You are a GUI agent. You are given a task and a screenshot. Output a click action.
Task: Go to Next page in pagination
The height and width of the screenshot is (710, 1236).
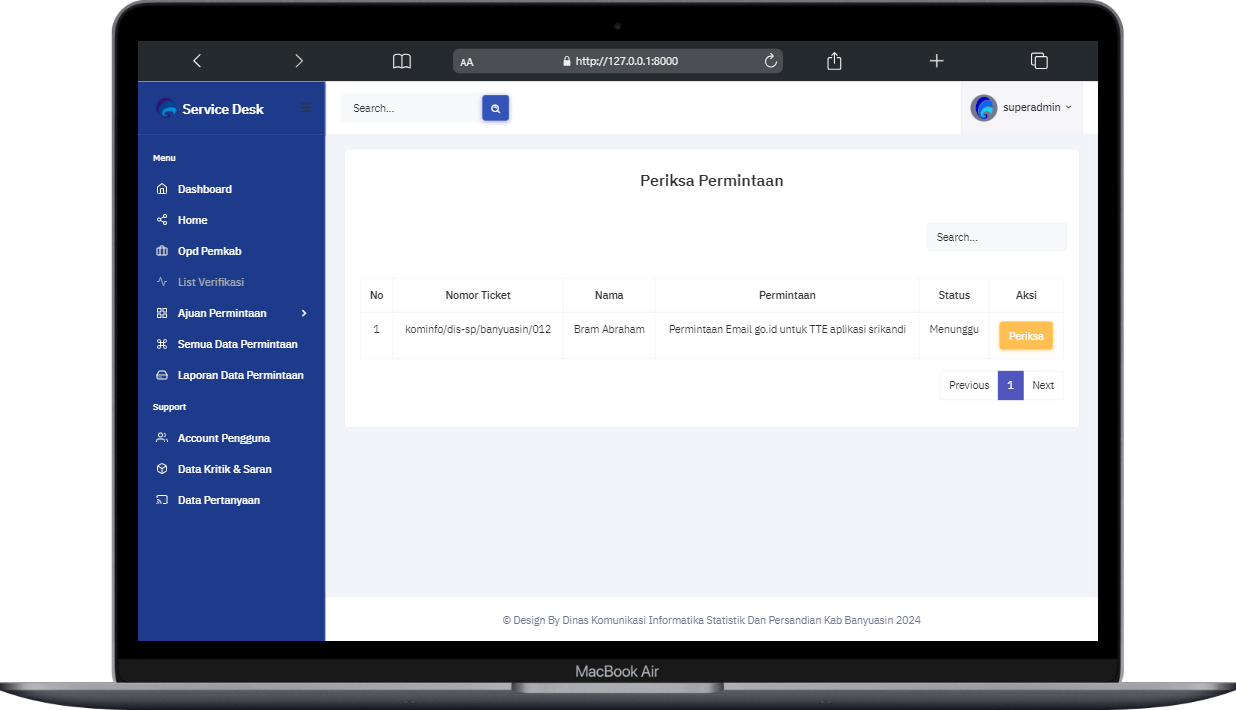click(x=1043, y=385)
